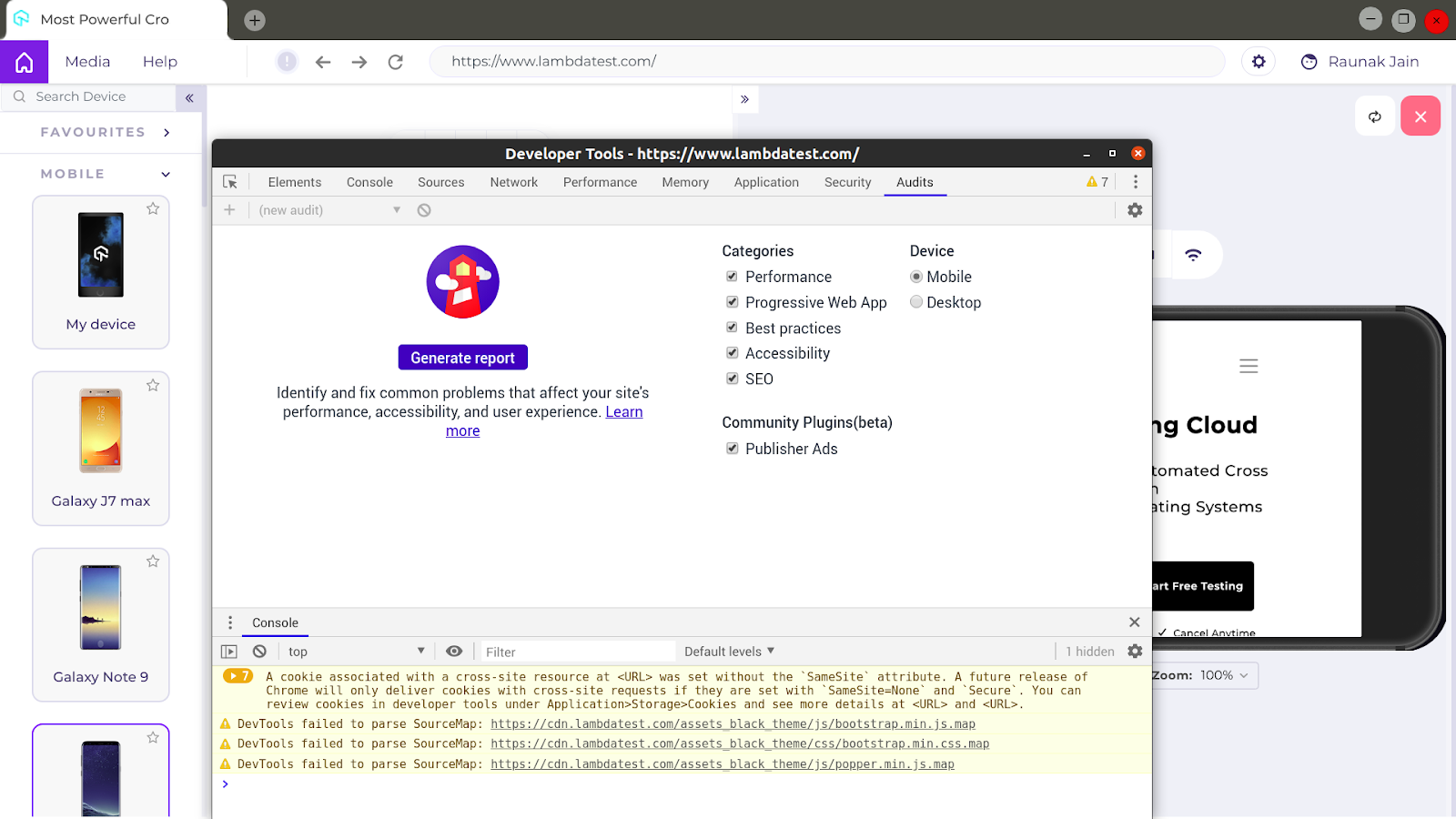Screen dimensions: 1456x819
Task: Open the Help menu
Action: (x=160, y=62)
